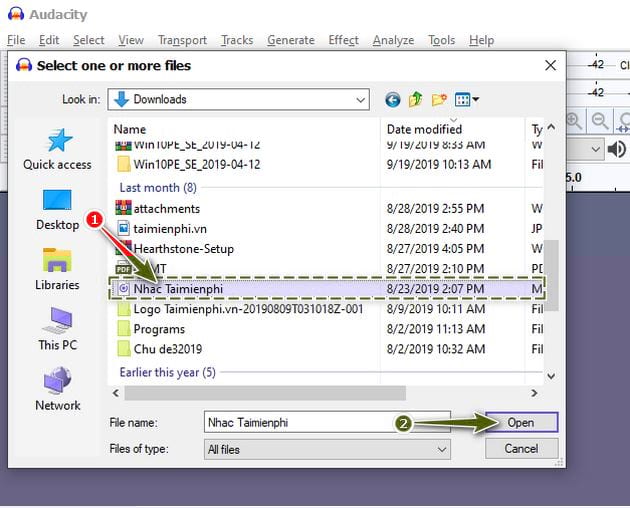Open Libraries in the places bar
Viewport: 630px width, 508px height.
coord(57,270)
